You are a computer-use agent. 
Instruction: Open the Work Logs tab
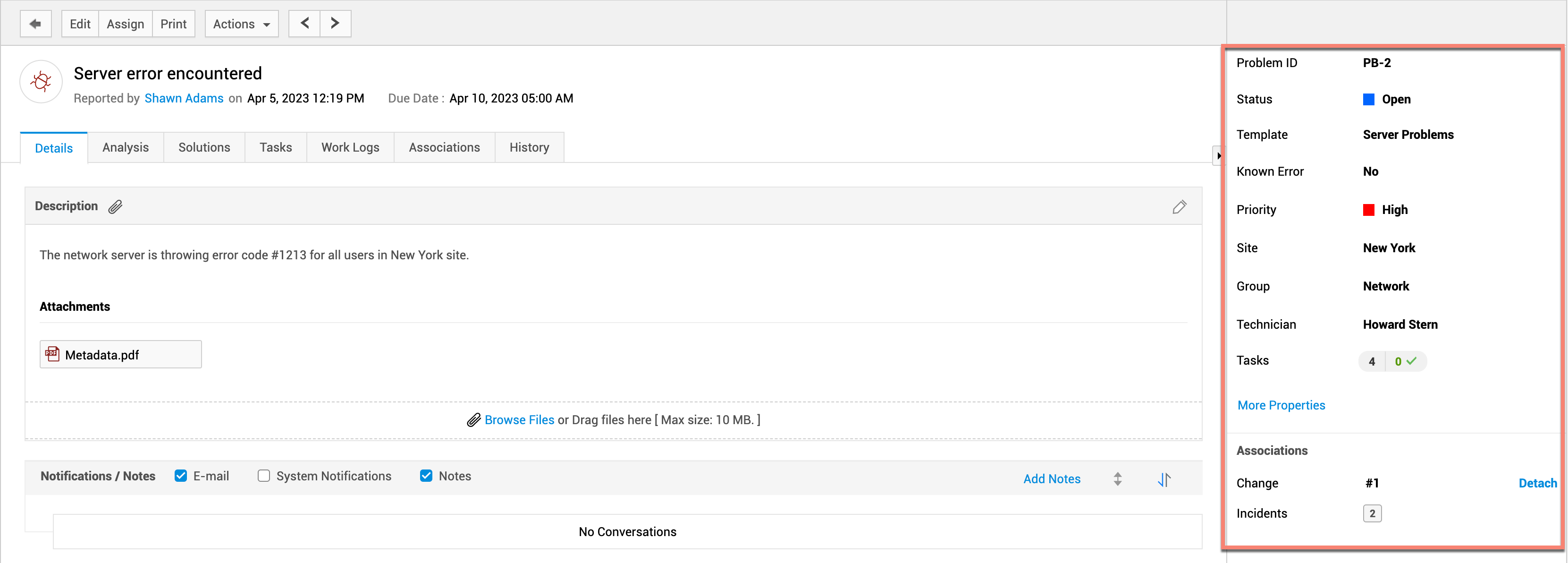(350, 147)
